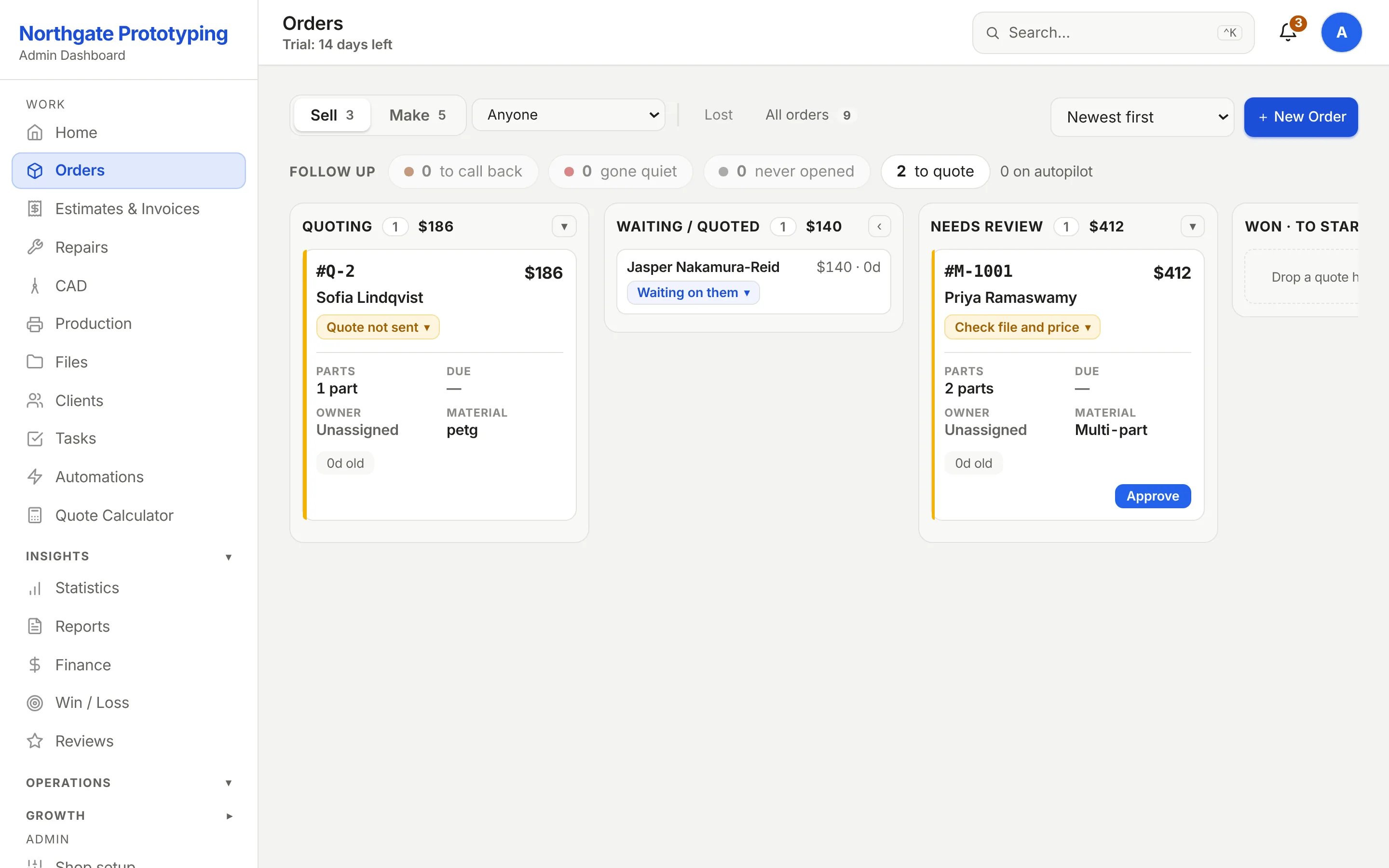Click the Quote Calculator icon
Viewport: 1389px width, 868px height.
click(35, 515)
